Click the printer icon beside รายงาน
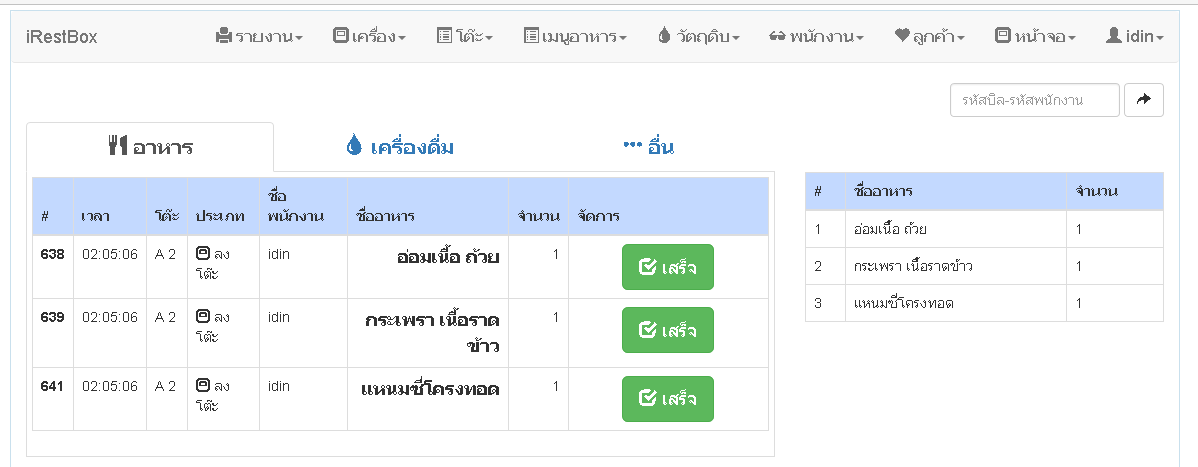The width and height of the screenshot is (1198, 467). (223, 36)
